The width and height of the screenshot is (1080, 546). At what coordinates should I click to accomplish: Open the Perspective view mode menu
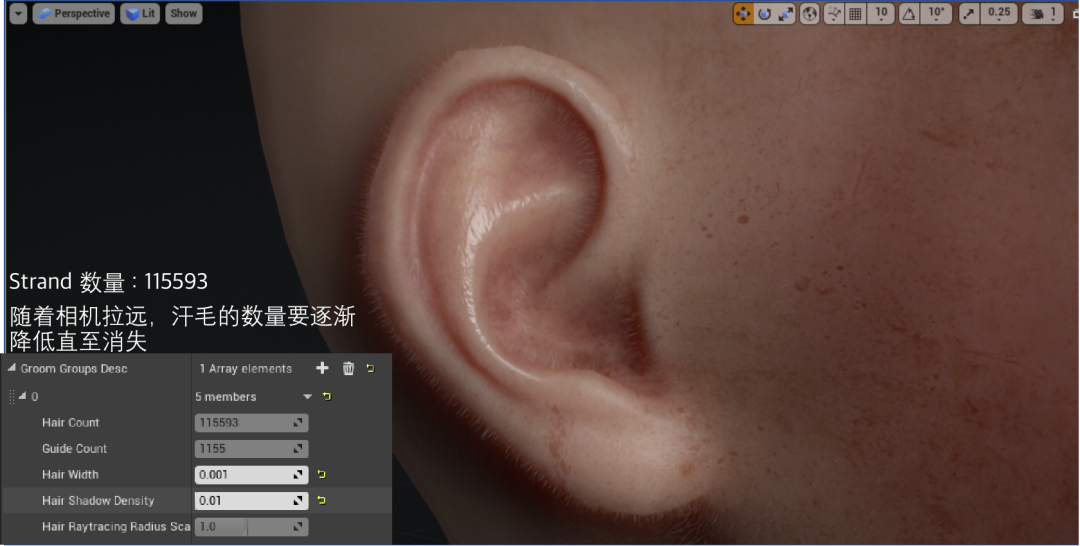coord(74,14)
